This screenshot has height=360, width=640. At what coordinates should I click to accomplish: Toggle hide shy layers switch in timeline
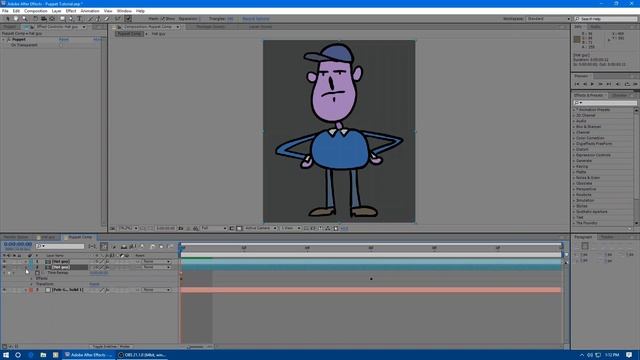pyautogui.click(x=124, y=247)
